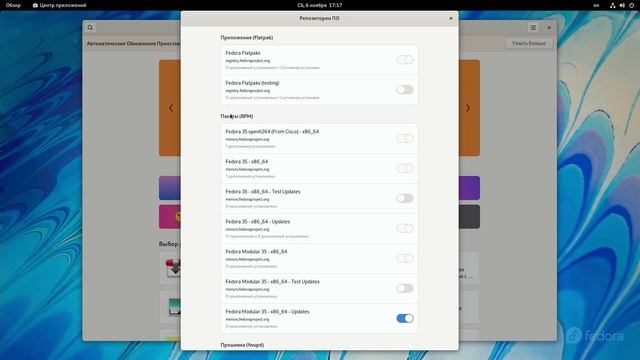This screenshot has width=640, height=360.
Task: Click the purple category tile on right
Action: pos(469,188)
